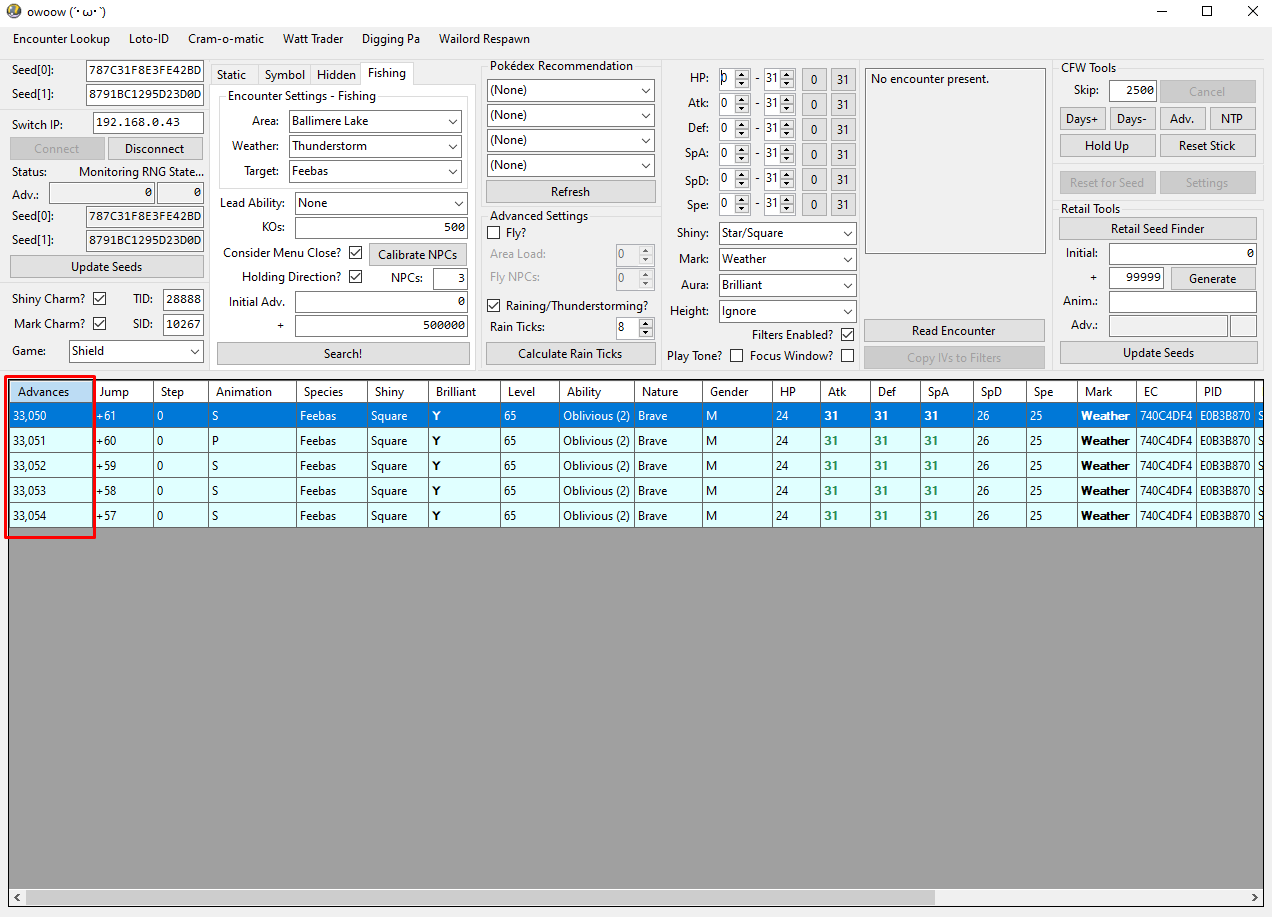
Task: Open the Height filter dropdown
Action: point(787,311)
